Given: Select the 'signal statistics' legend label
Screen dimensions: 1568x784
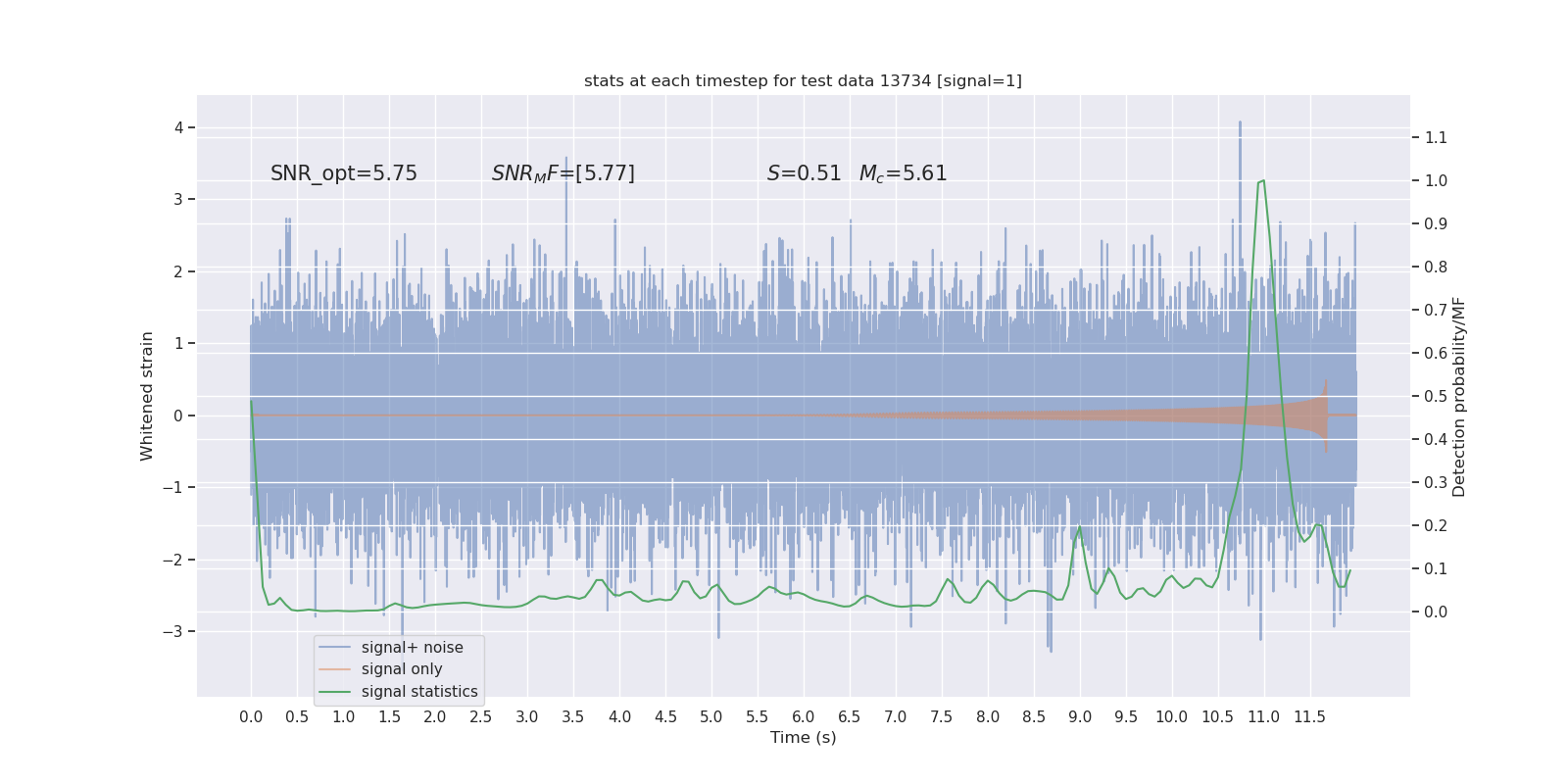Looking at the screenshot, I should point(419,692).
